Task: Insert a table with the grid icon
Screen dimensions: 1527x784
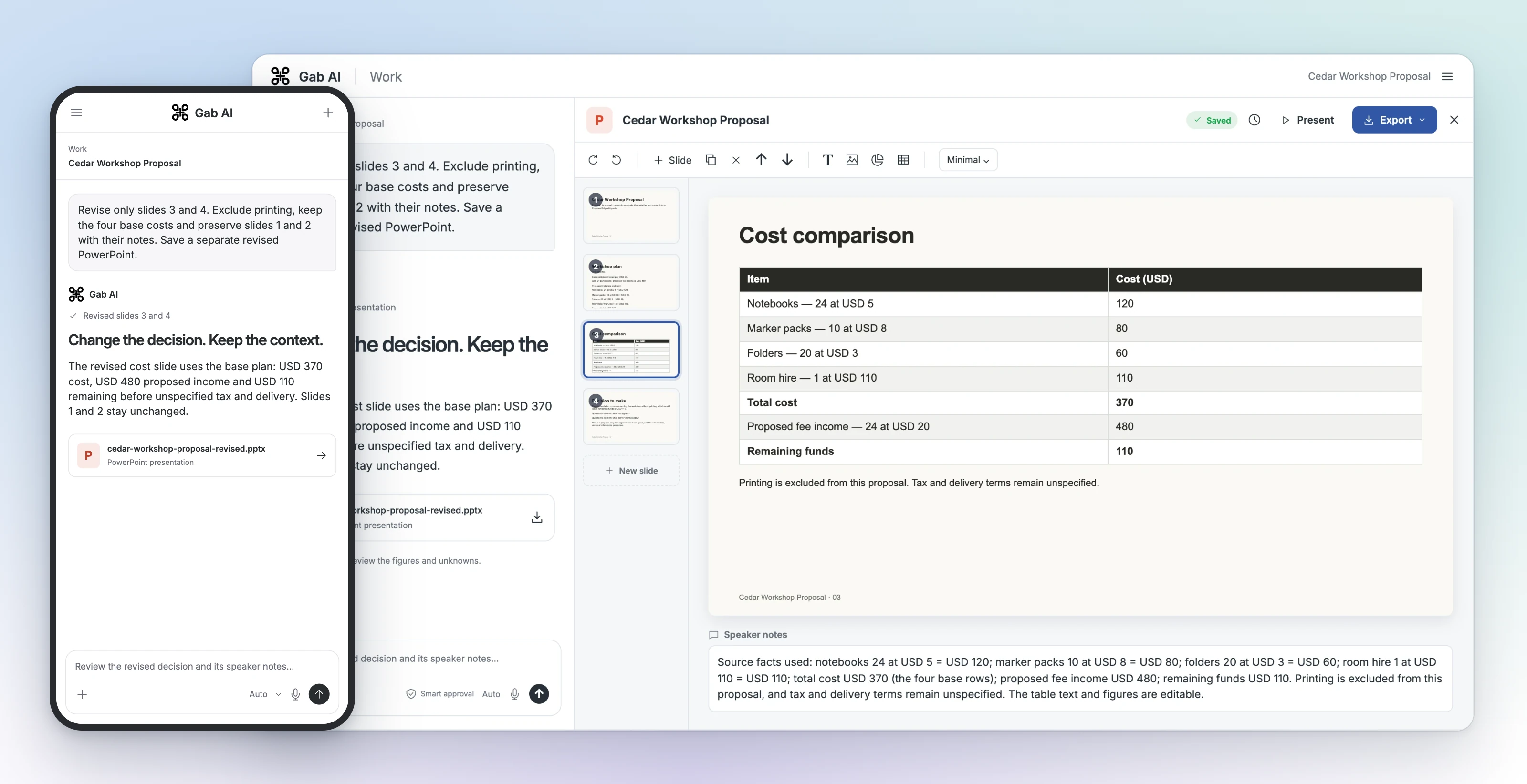Action: coord(903,160)
